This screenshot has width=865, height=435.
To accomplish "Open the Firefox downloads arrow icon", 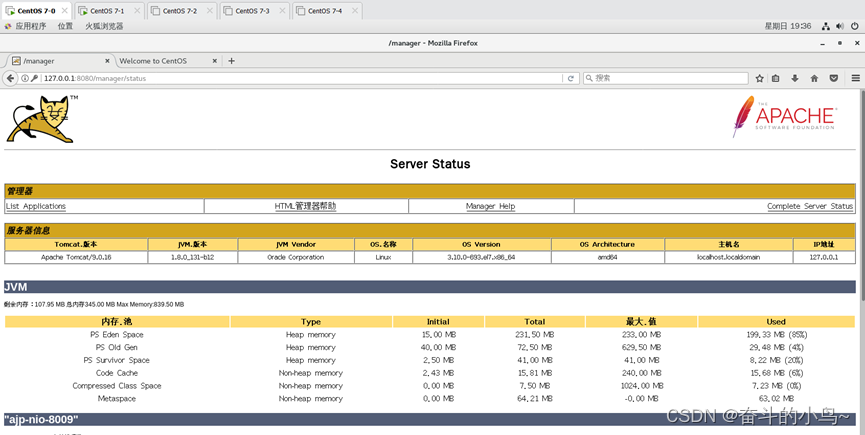I will tap(795, 78).
